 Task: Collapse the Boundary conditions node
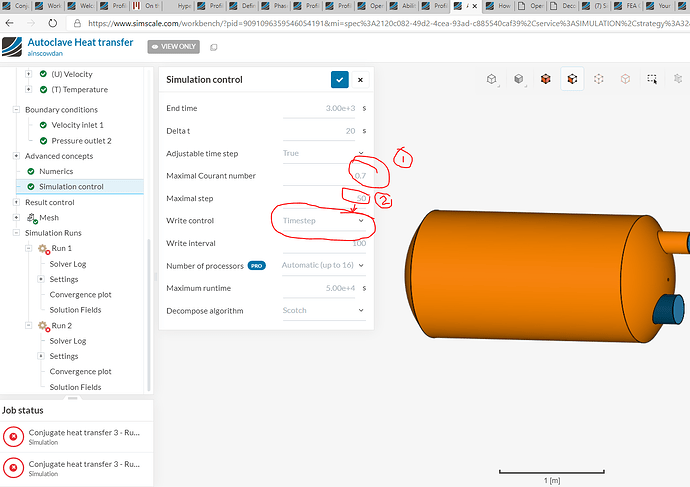point(16,110)
